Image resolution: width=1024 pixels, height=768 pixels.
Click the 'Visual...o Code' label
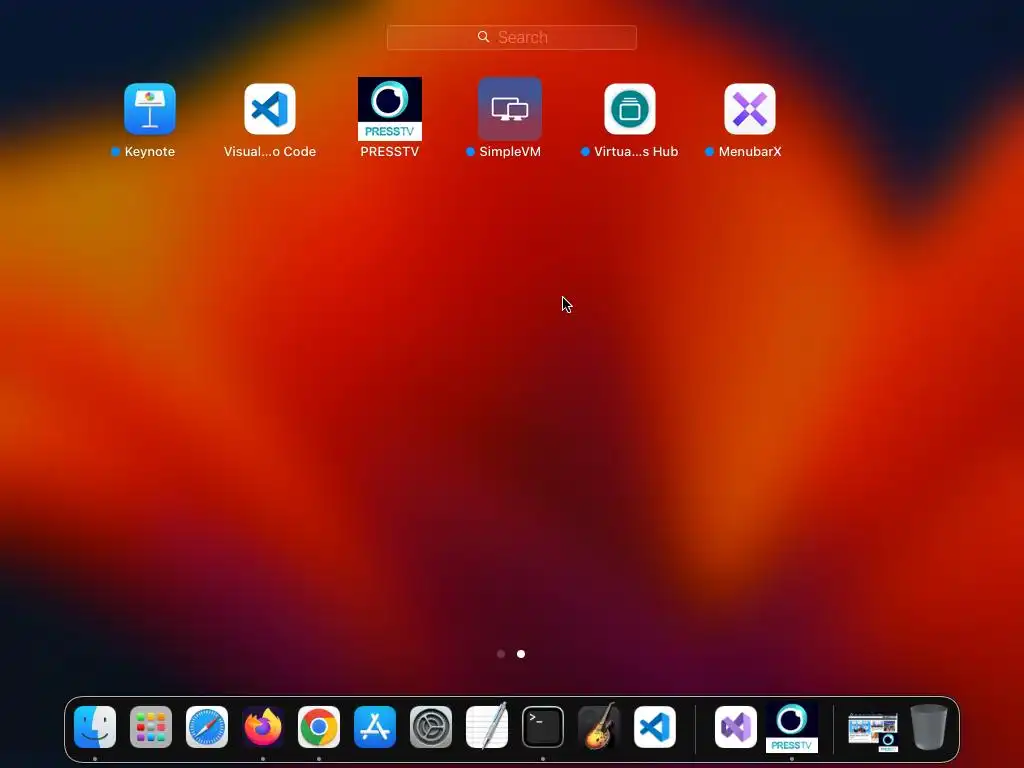[270, 152]
